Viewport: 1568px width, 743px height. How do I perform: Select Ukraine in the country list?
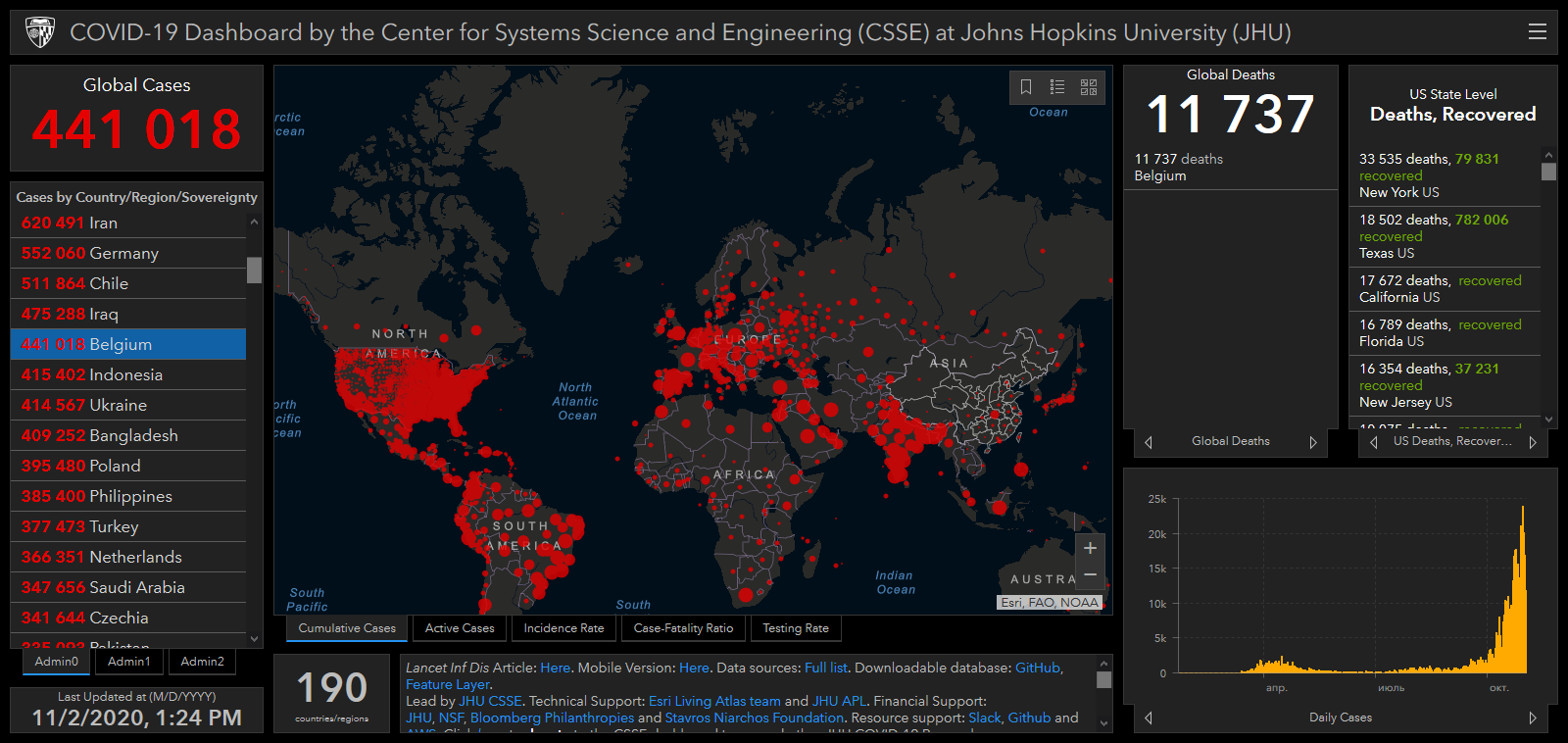pos(128,405)
